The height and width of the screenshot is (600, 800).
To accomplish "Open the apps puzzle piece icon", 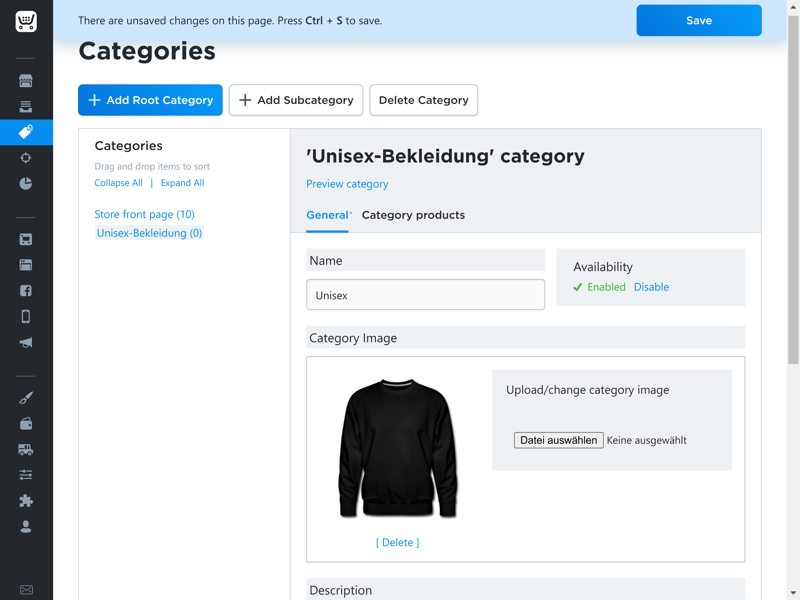I will click(26, 501).
